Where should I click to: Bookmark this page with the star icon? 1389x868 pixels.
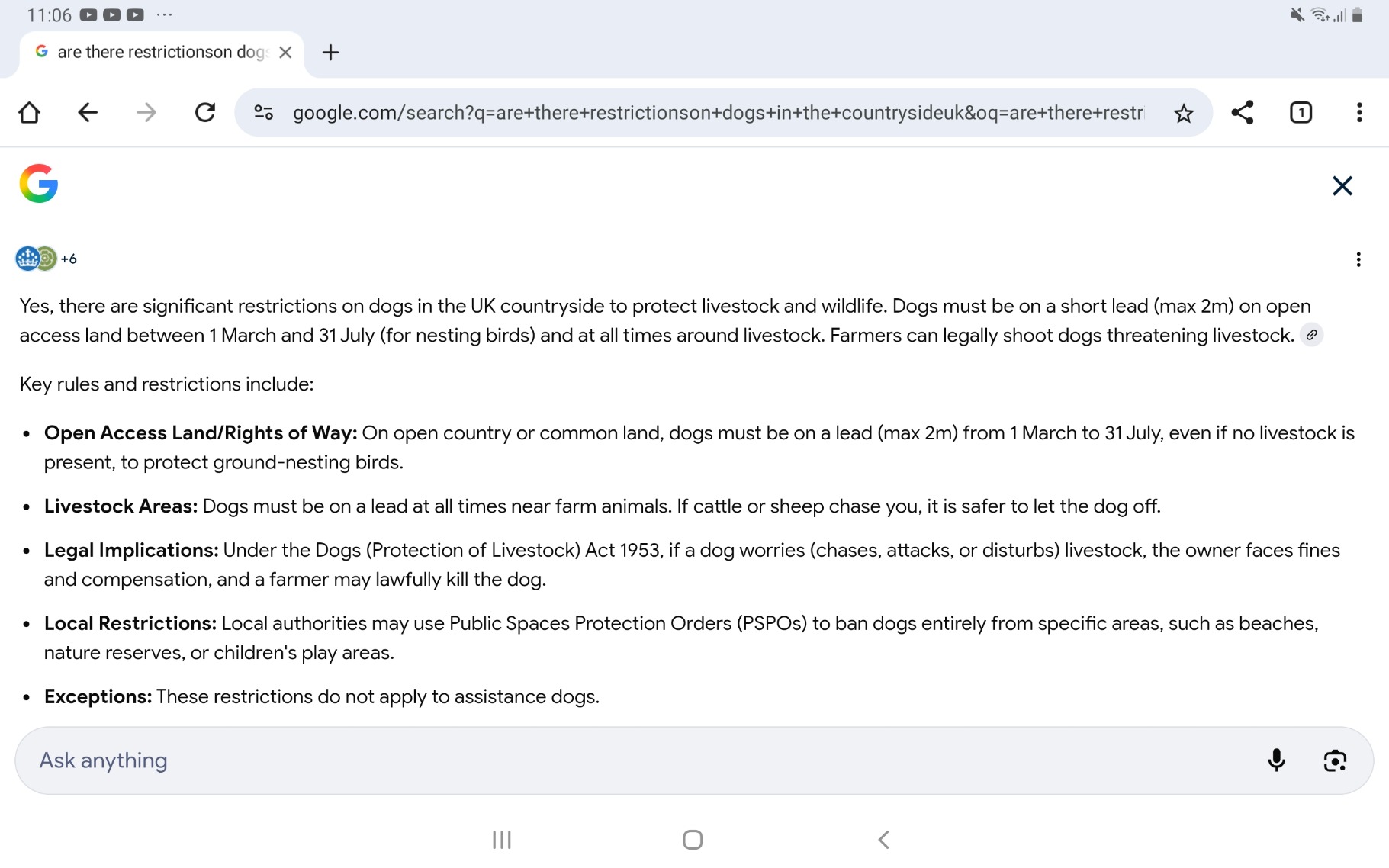tap(1183, 114)
